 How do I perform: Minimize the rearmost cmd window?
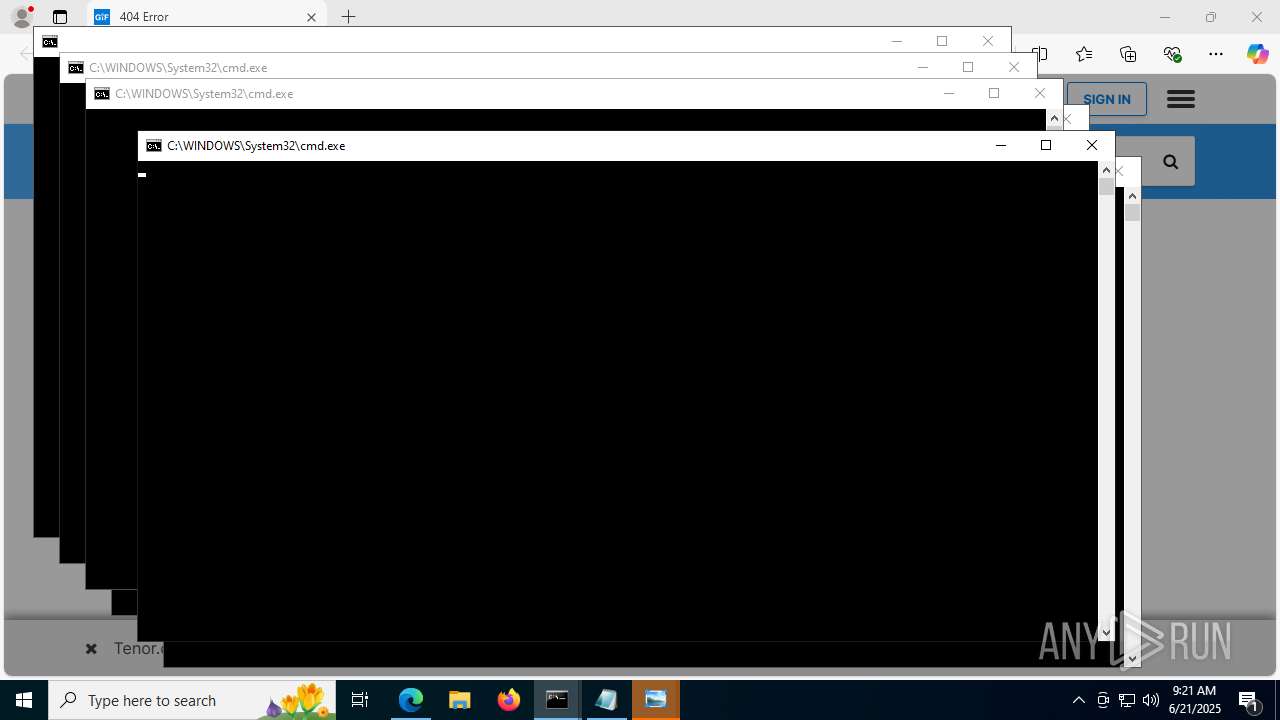pyautogui.click(x=896, y=42)
